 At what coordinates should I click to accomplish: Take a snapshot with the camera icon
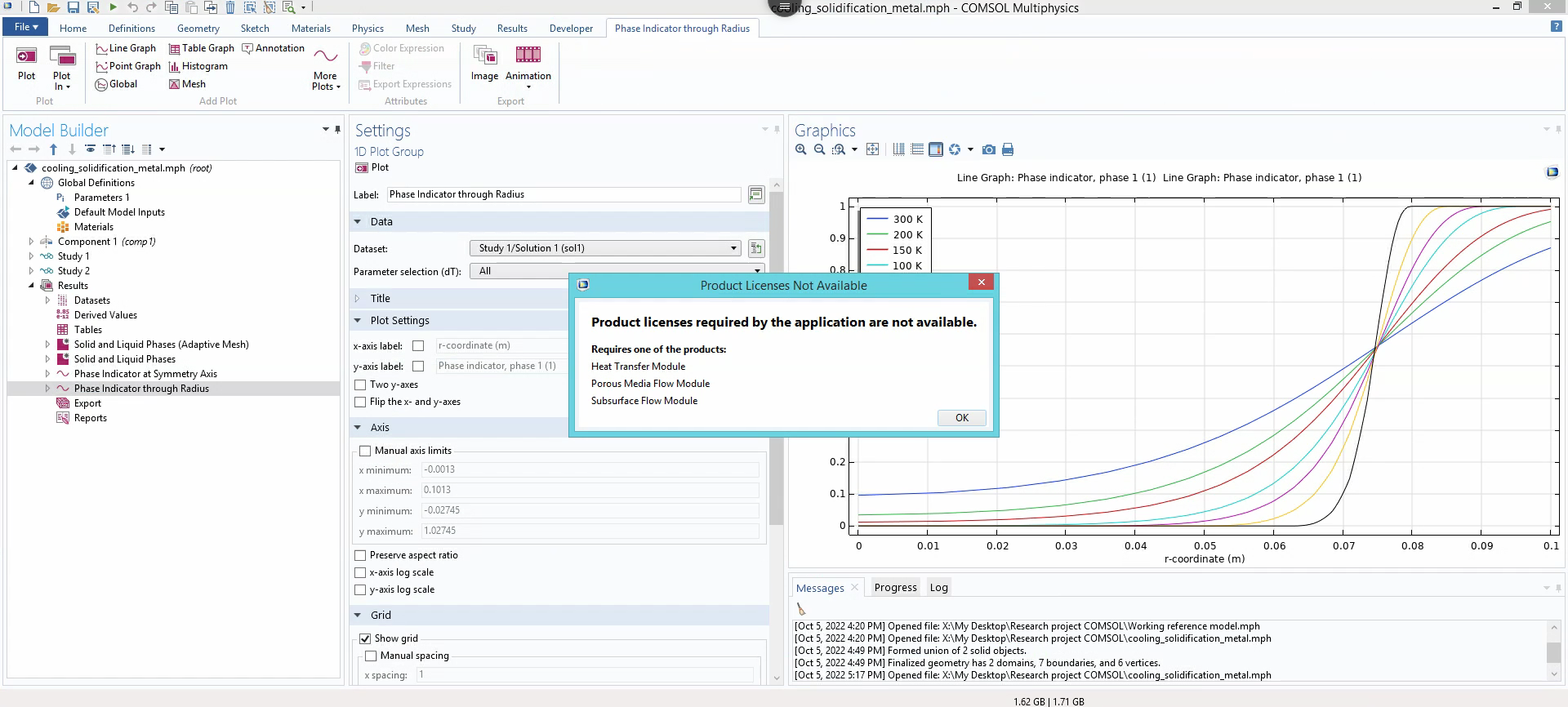989,149
